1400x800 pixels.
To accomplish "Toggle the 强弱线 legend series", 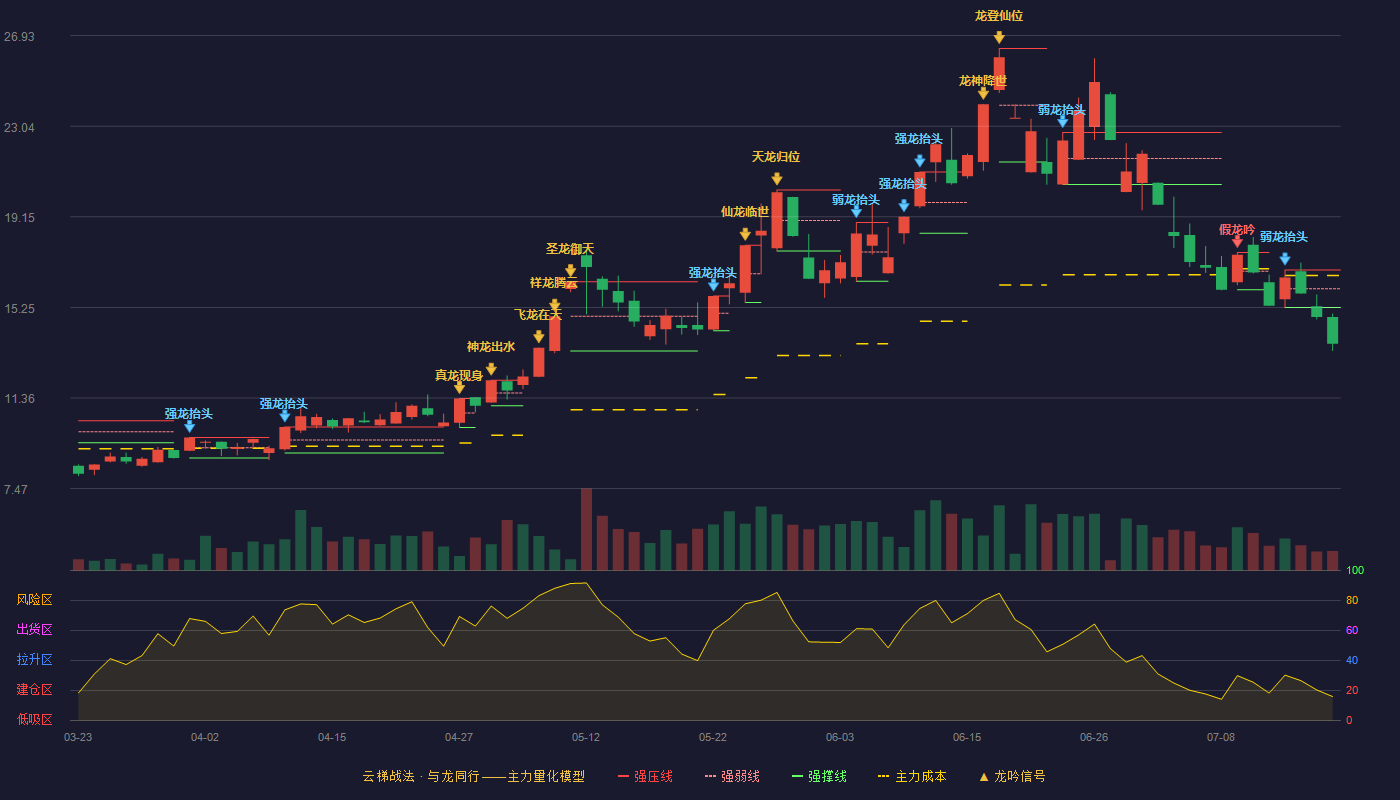I will pyautogui.click(x=732, y=776).
